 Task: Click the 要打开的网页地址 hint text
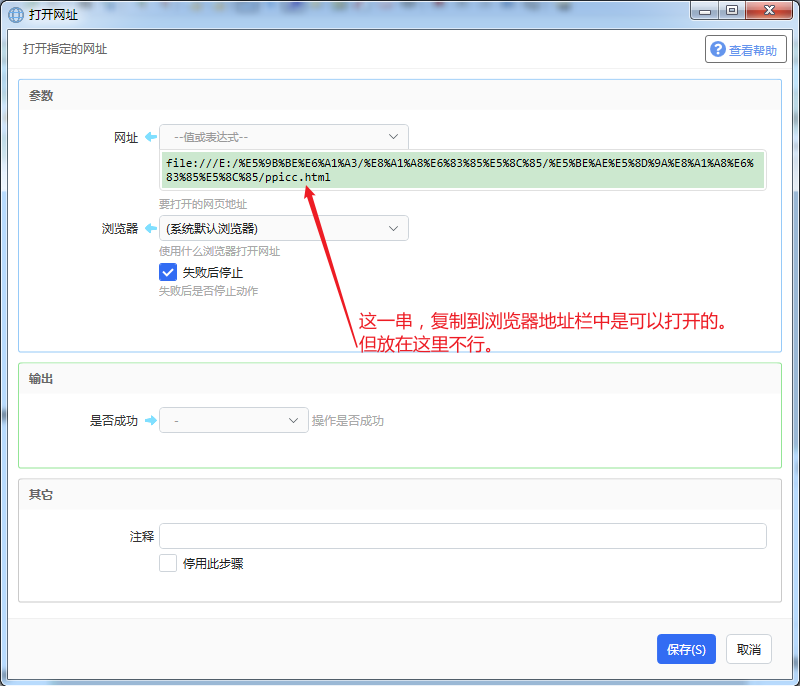(x=203, y=204)
